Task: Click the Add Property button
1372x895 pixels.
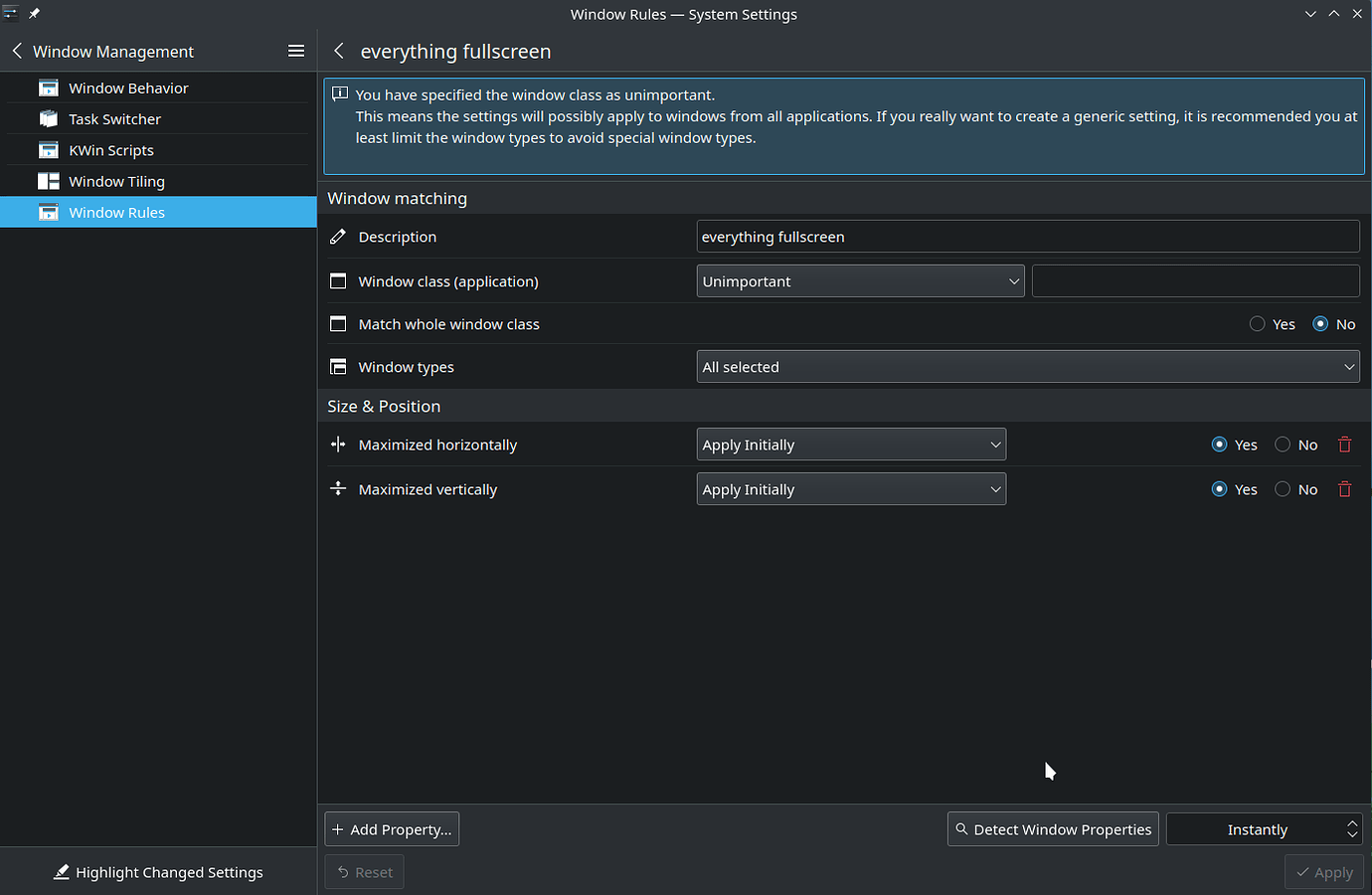Action: pyautogui.click(x=392, y=829)
